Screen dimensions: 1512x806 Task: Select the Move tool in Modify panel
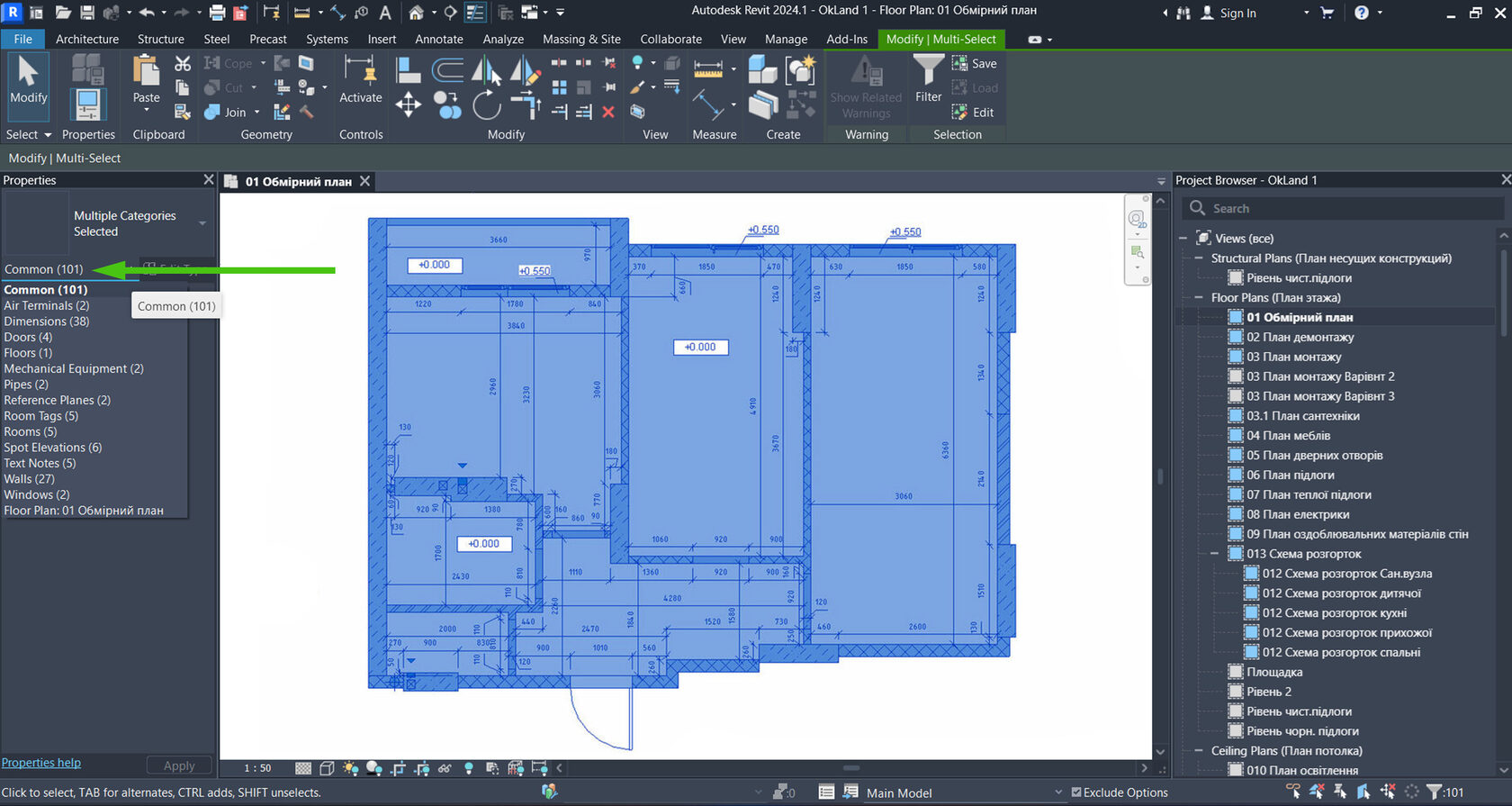click(x=408, y=105)
